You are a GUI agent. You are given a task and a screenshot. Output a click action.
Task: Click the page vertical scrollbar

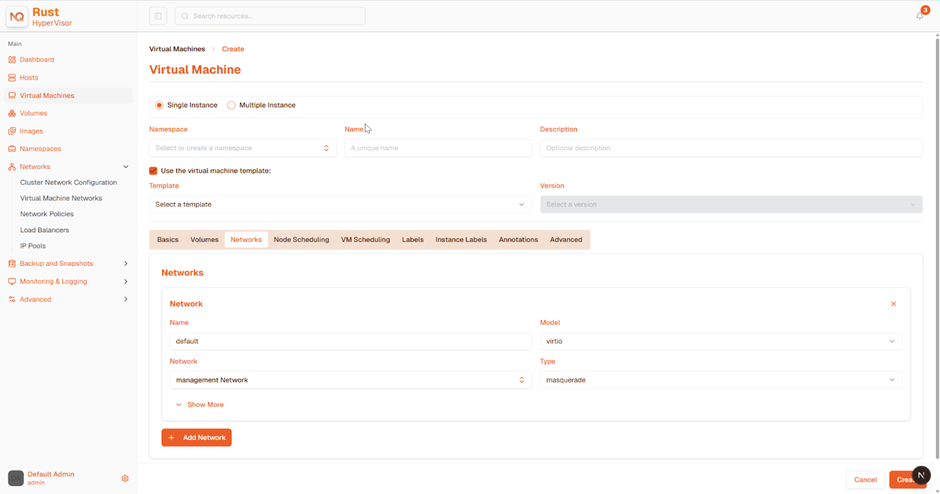pos(937,246)
